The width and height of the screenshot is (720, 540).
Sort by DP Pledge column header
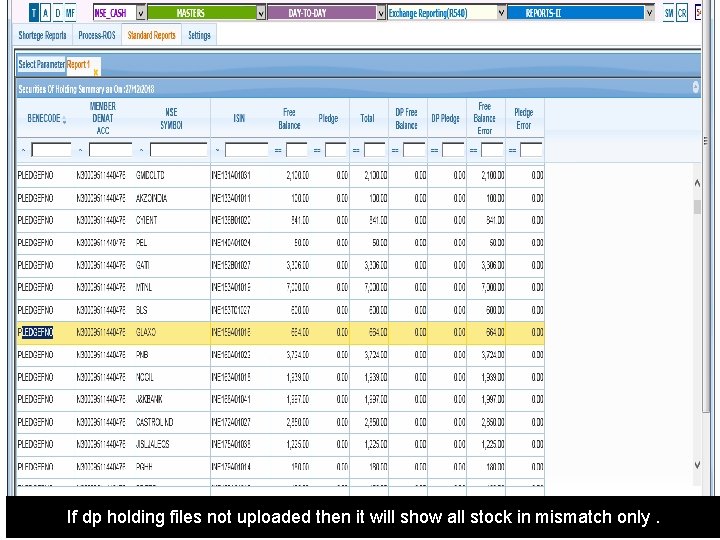(446, 118)
